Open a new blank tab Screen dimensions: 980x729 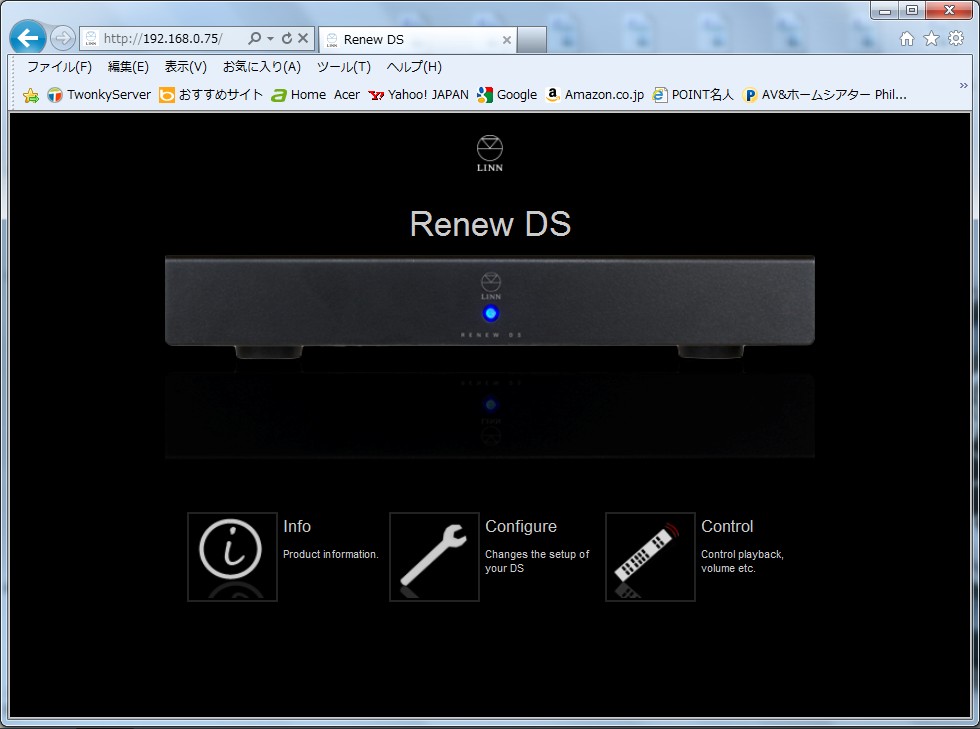[x=532, y=40]
